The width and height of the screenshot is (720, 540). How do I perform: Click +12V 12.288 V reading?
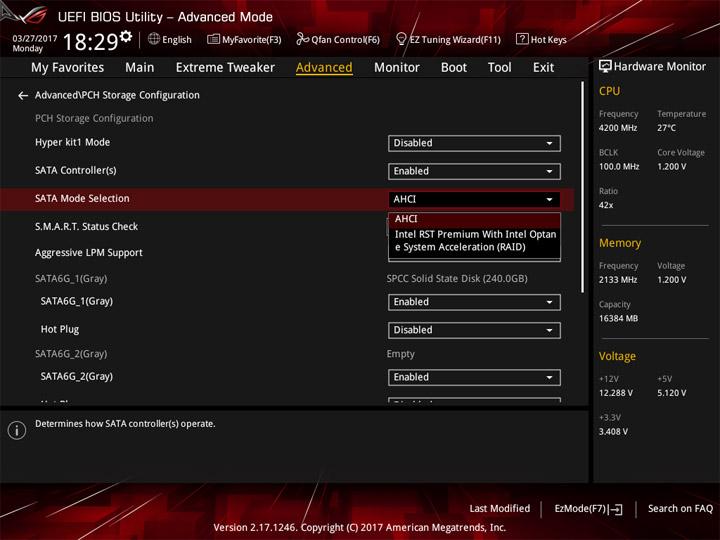[x=616, y=393]
